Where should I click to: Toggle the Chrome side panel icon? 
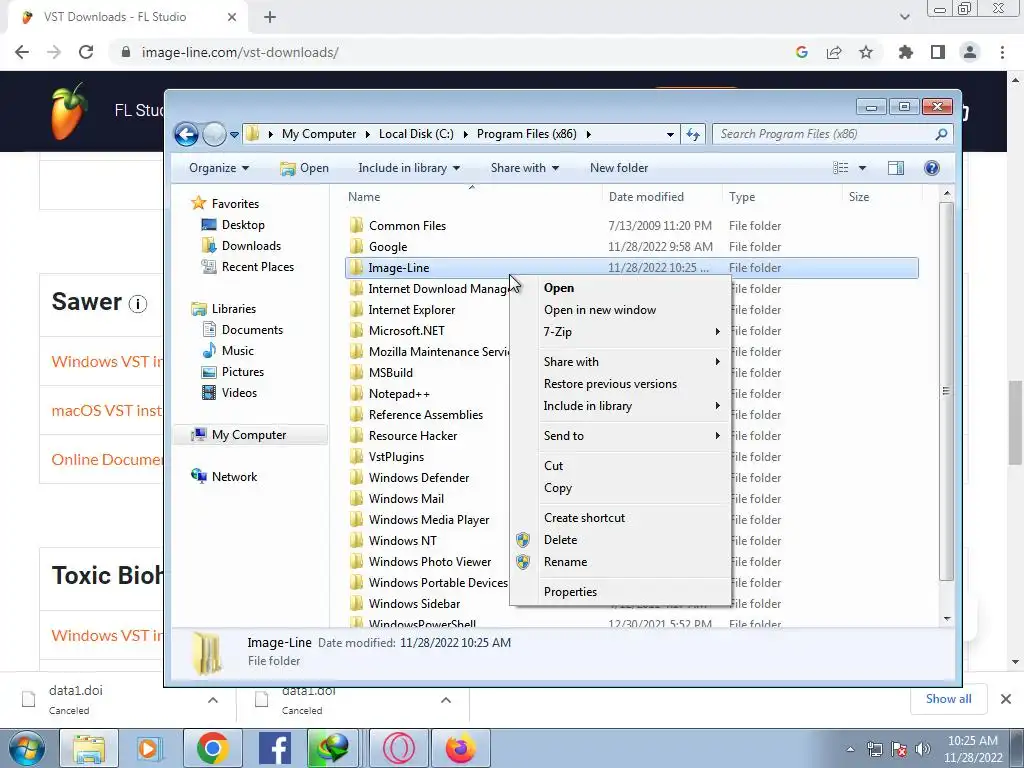(x=938, y=52)
